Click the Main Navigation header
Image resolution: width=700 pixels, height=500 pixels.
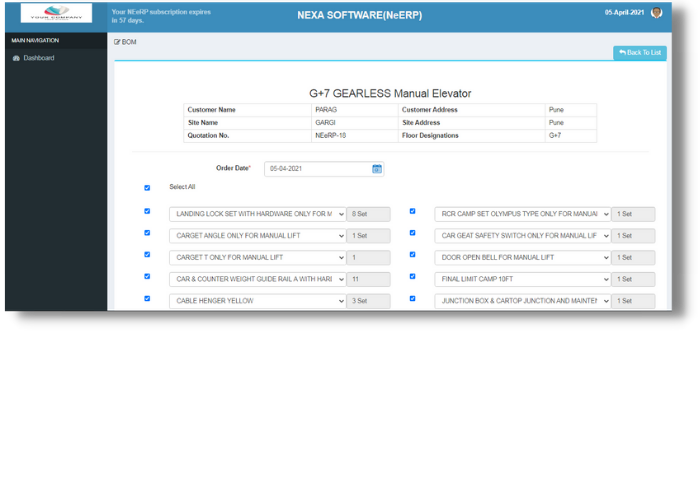[35, 40]
